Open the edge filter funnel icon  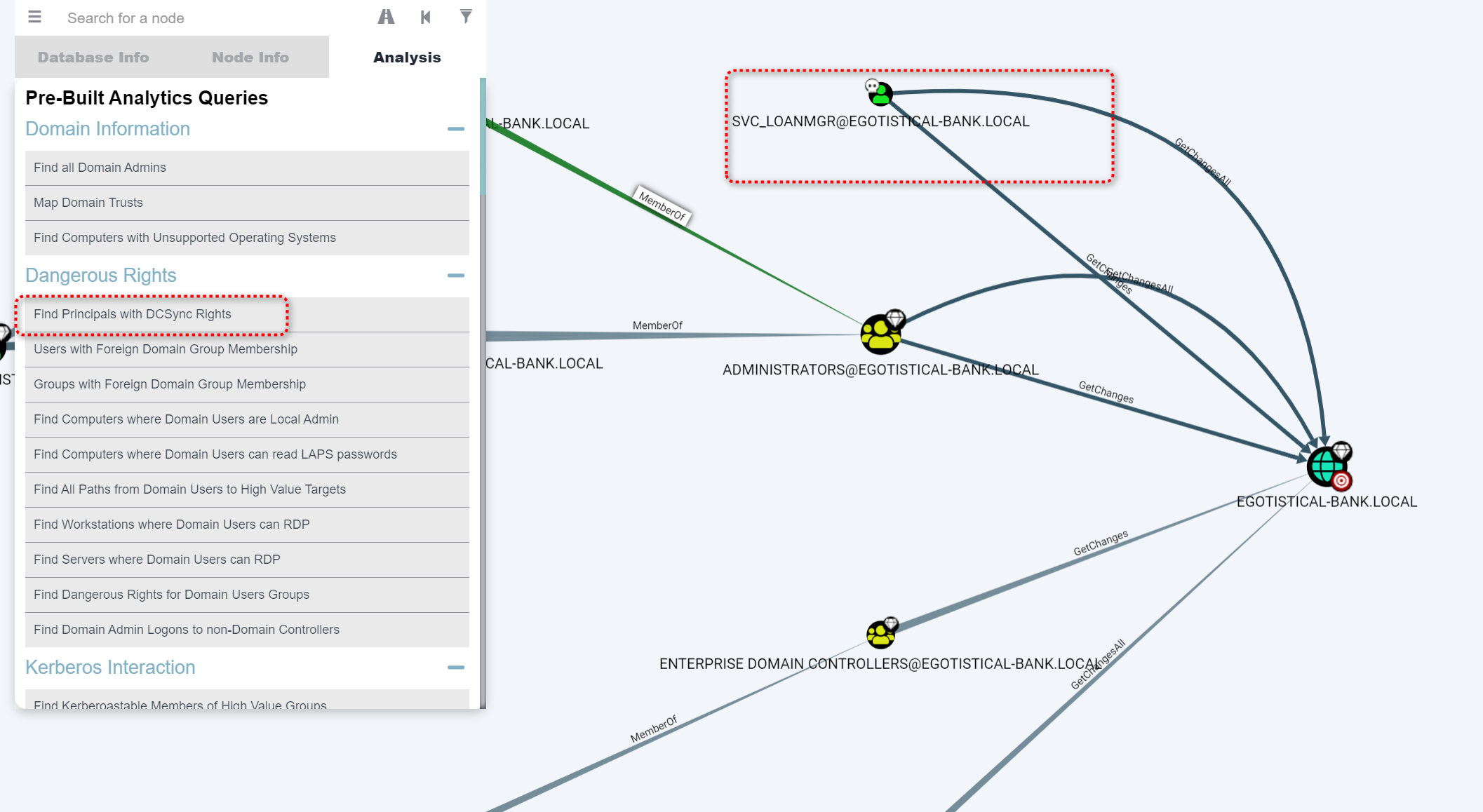click(x=466, y=16)
